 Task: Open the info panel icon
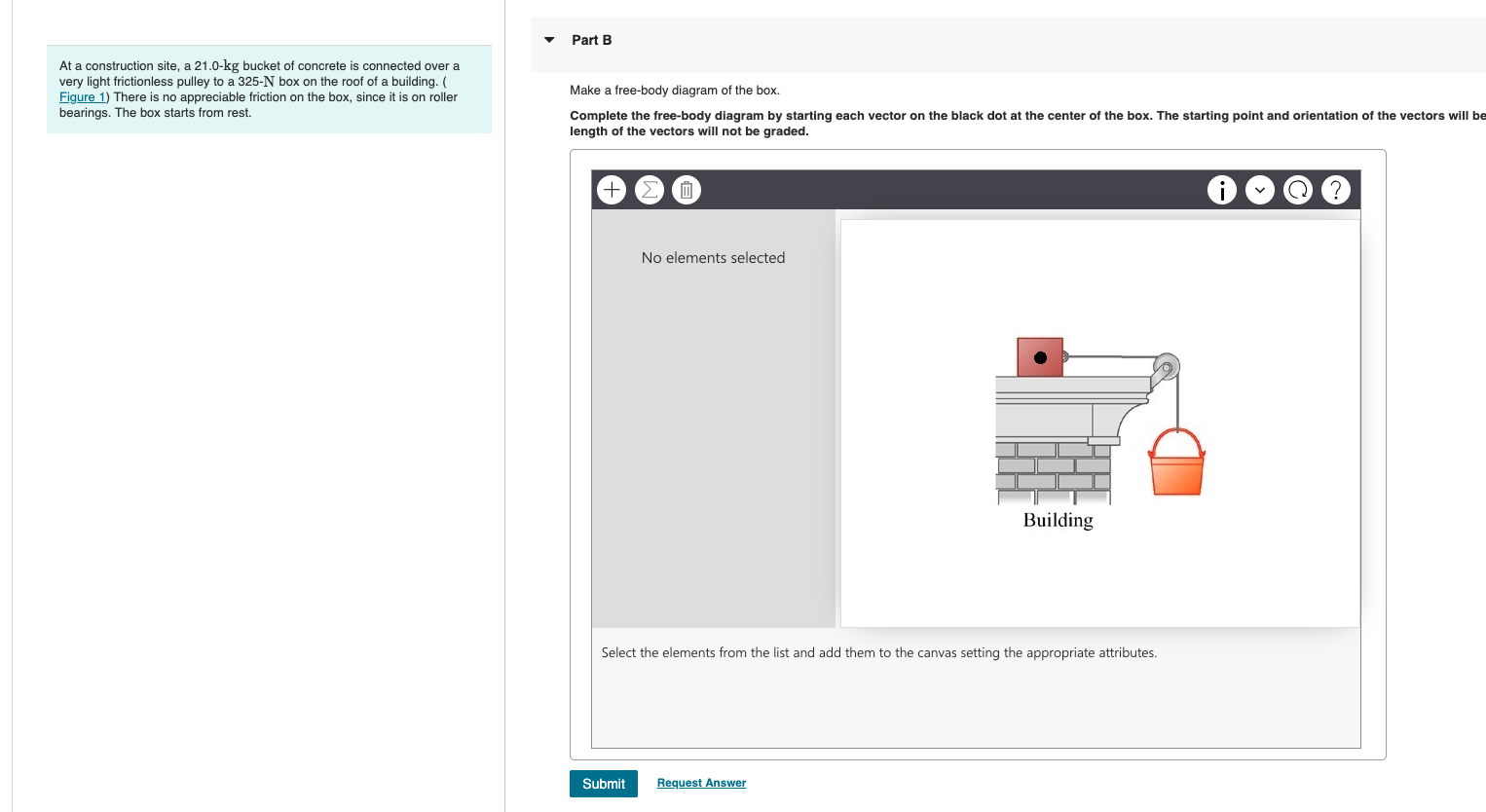[x=1222, y=190]
